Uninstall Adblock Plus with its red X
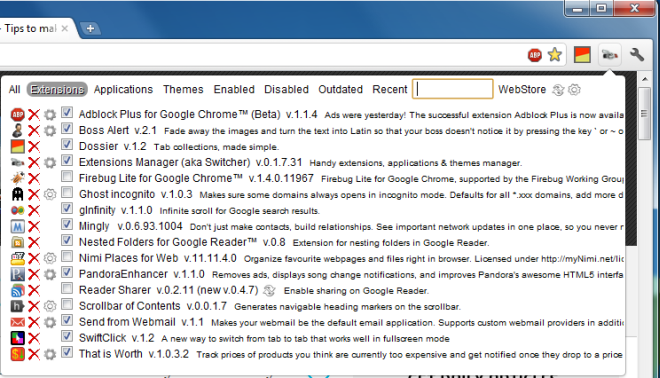 coord(34,114)
